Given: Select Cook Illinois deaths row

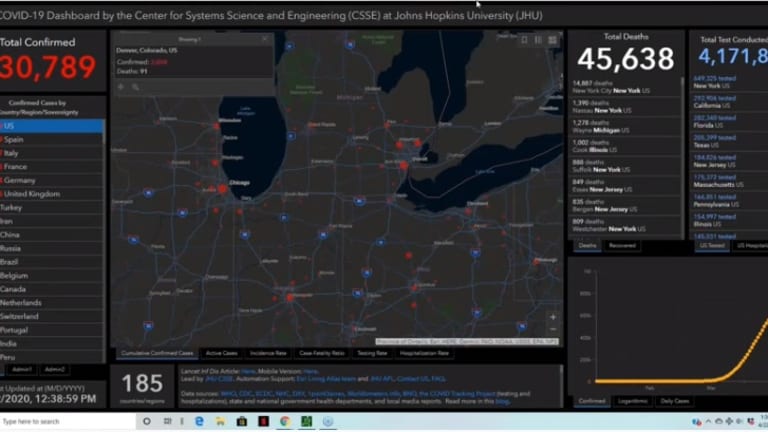Looking at the screenshot, I should pyautogui.click(x=625, y=146).
